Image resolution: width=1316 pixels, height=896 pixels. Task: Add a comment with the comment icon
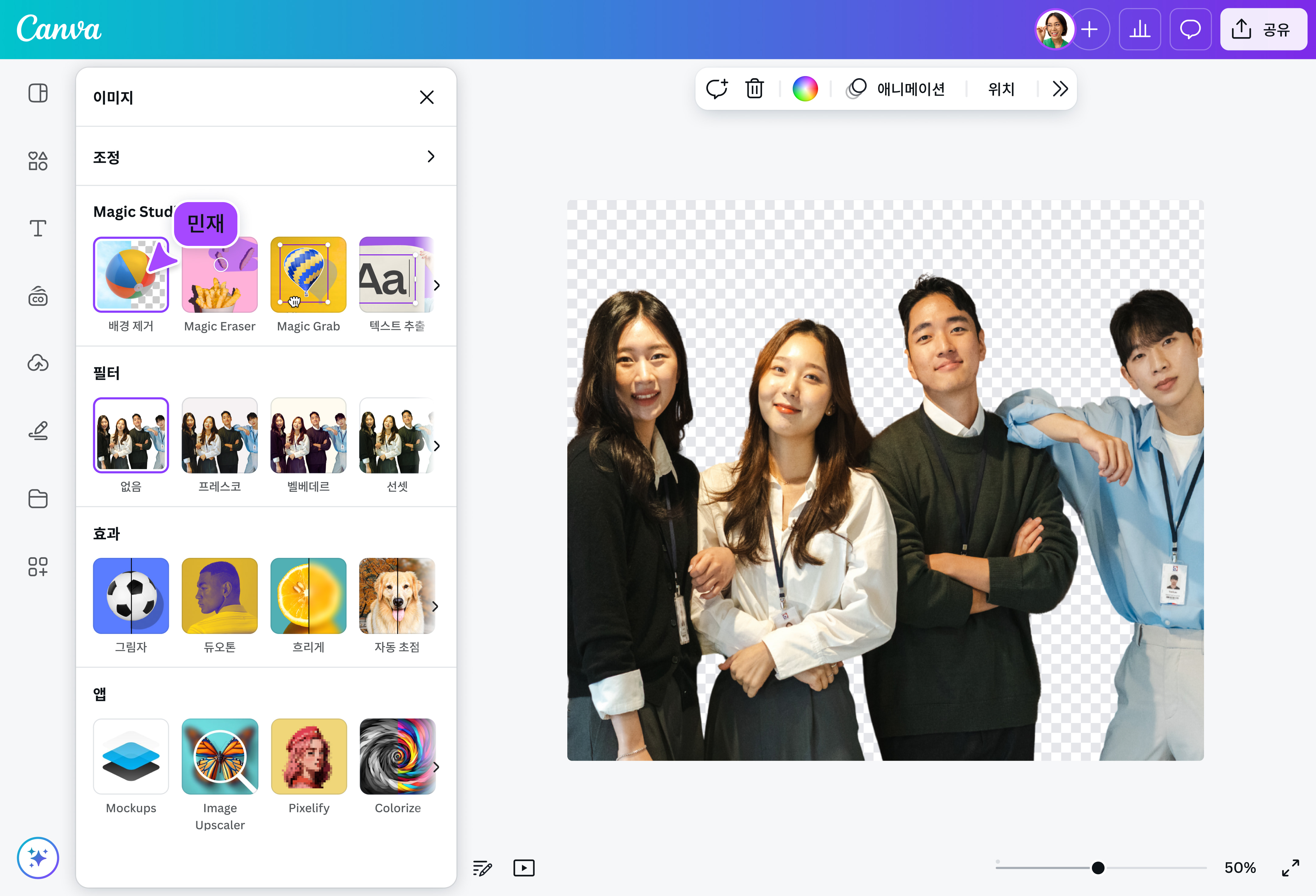click(x=717, y=88)
